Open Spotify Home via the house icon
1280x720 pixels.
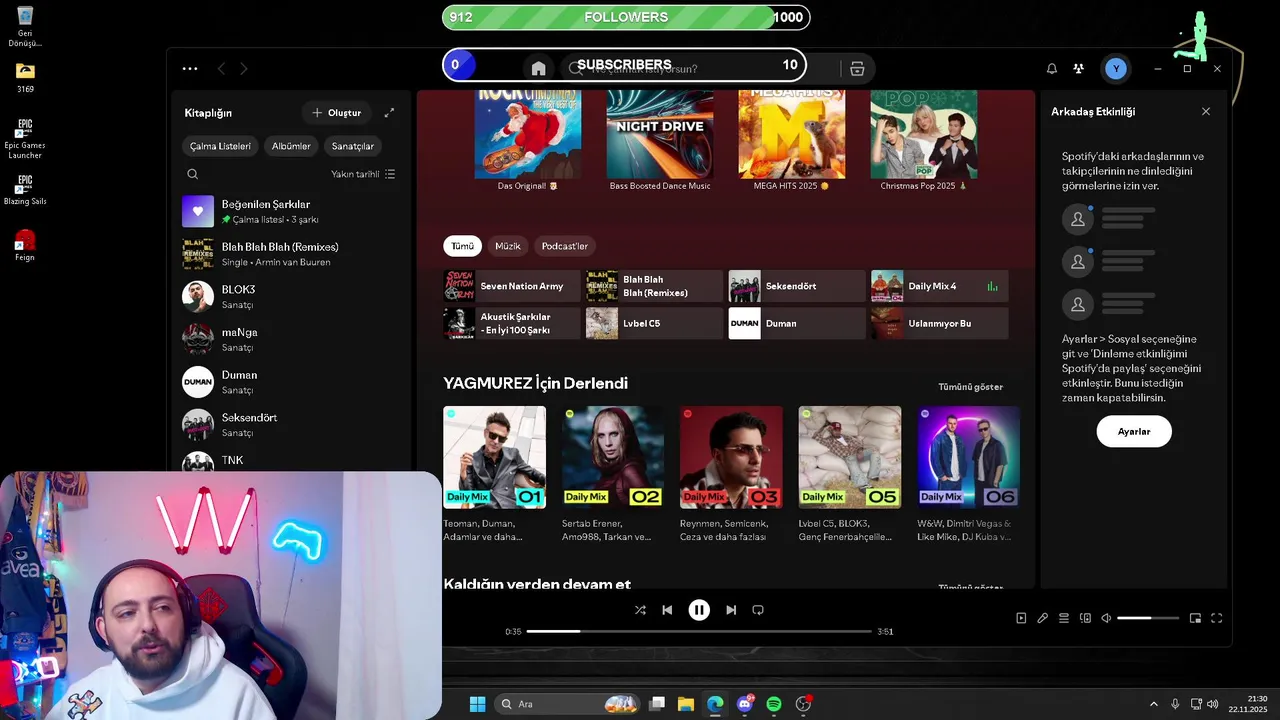[538, 69]
